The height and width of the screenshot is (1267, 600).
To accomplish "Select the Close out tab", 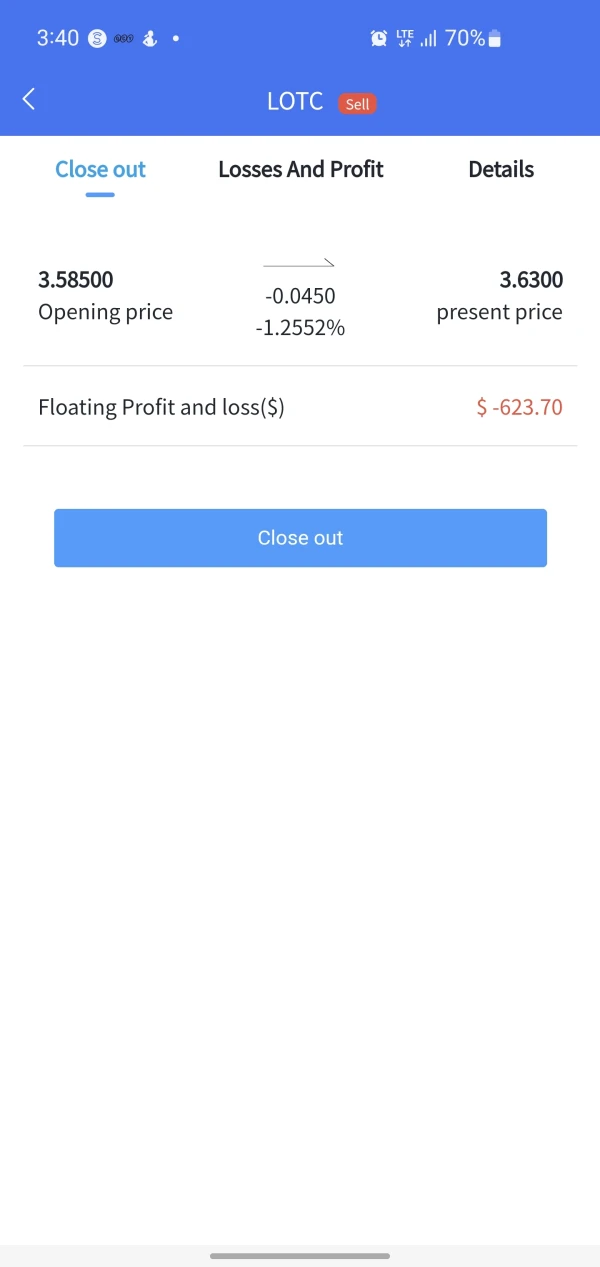I will click(100, 170).
